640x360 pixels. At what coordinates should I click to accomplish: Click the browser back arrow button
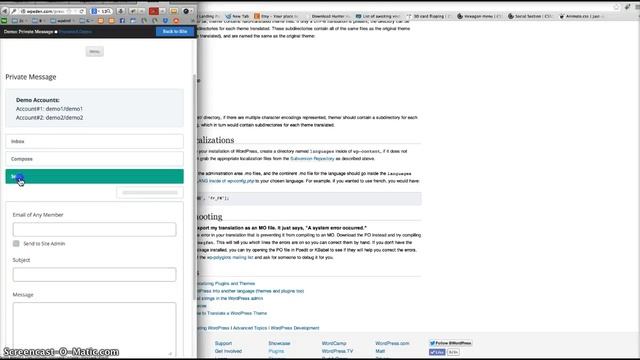5,11
